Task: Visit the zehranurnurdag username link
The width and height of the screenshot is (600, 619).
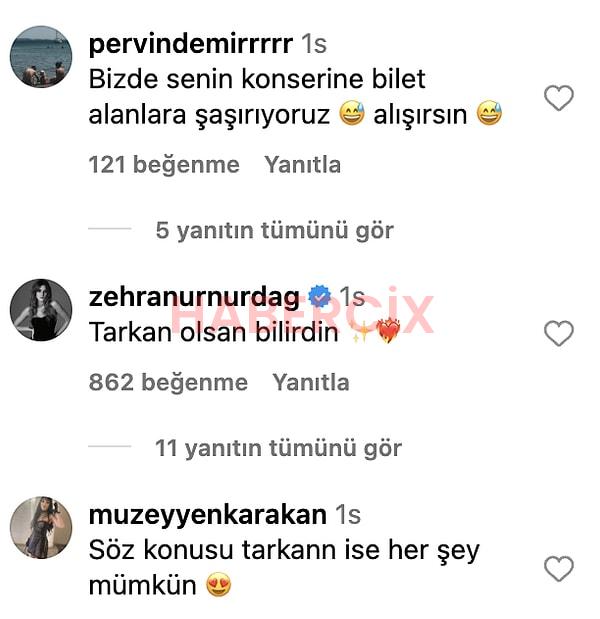Action: pyautogui.click(x=194, y=298)
